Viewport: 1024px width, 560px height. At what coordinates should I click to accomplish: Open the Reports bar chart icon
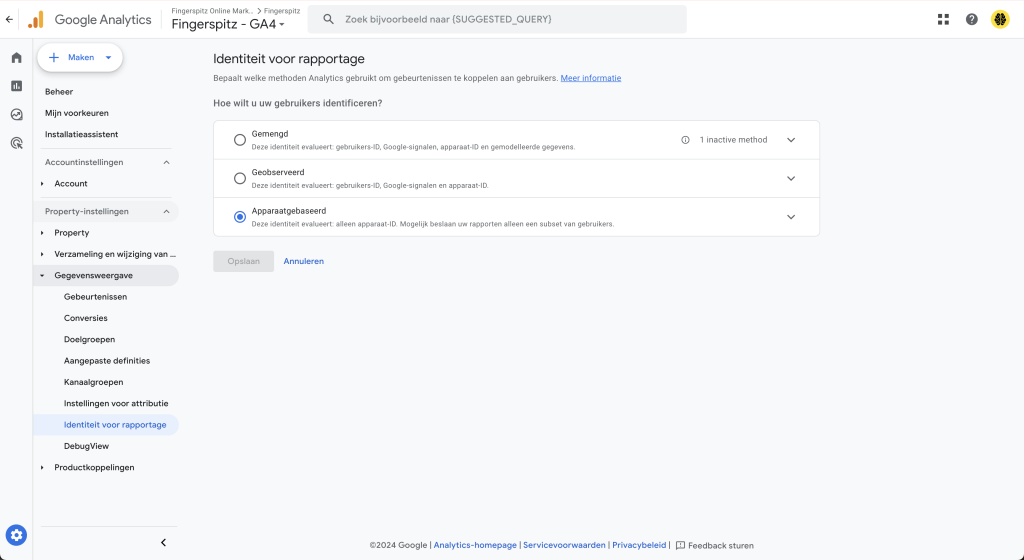[16, 86]
